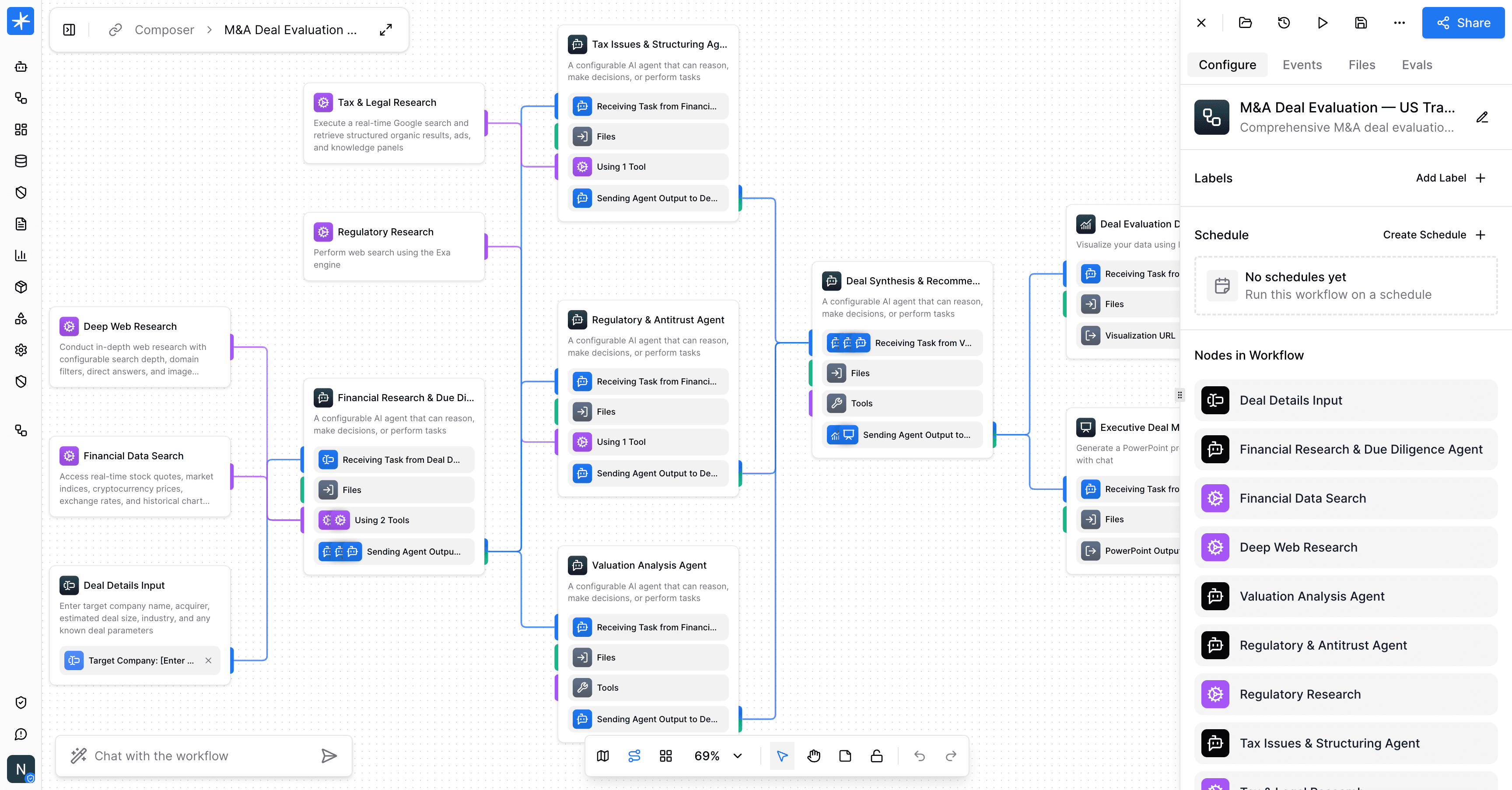Toggle the minimap icon in bottom toolbar
The width and height of the screenshot is (1512, 790).
point(603,756)
